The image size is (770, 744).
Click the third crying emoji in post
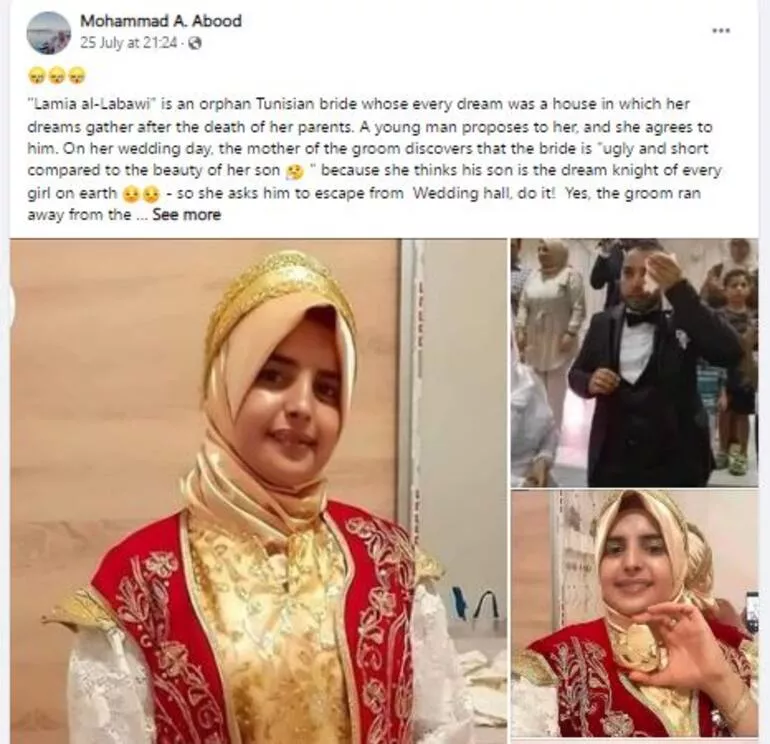tap(78, 76)
